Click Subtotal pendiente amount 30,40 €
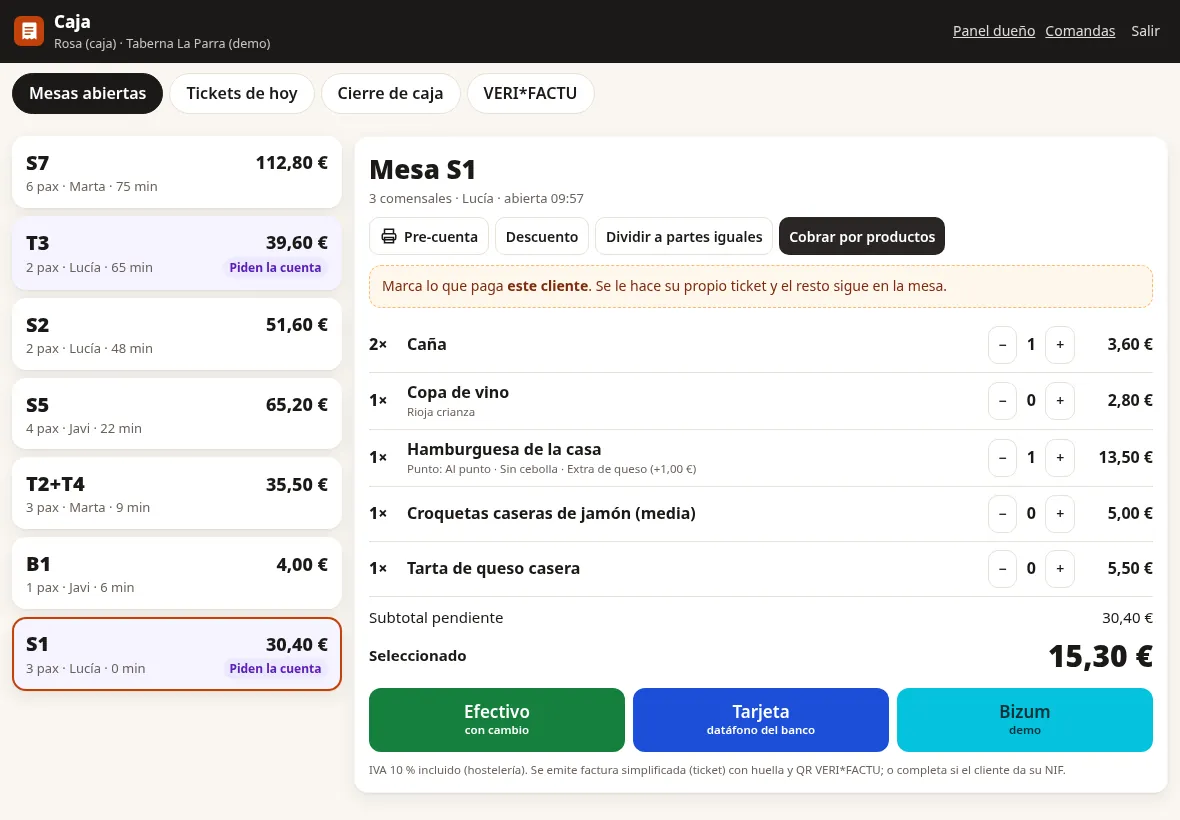 [x=1127, y=618]
